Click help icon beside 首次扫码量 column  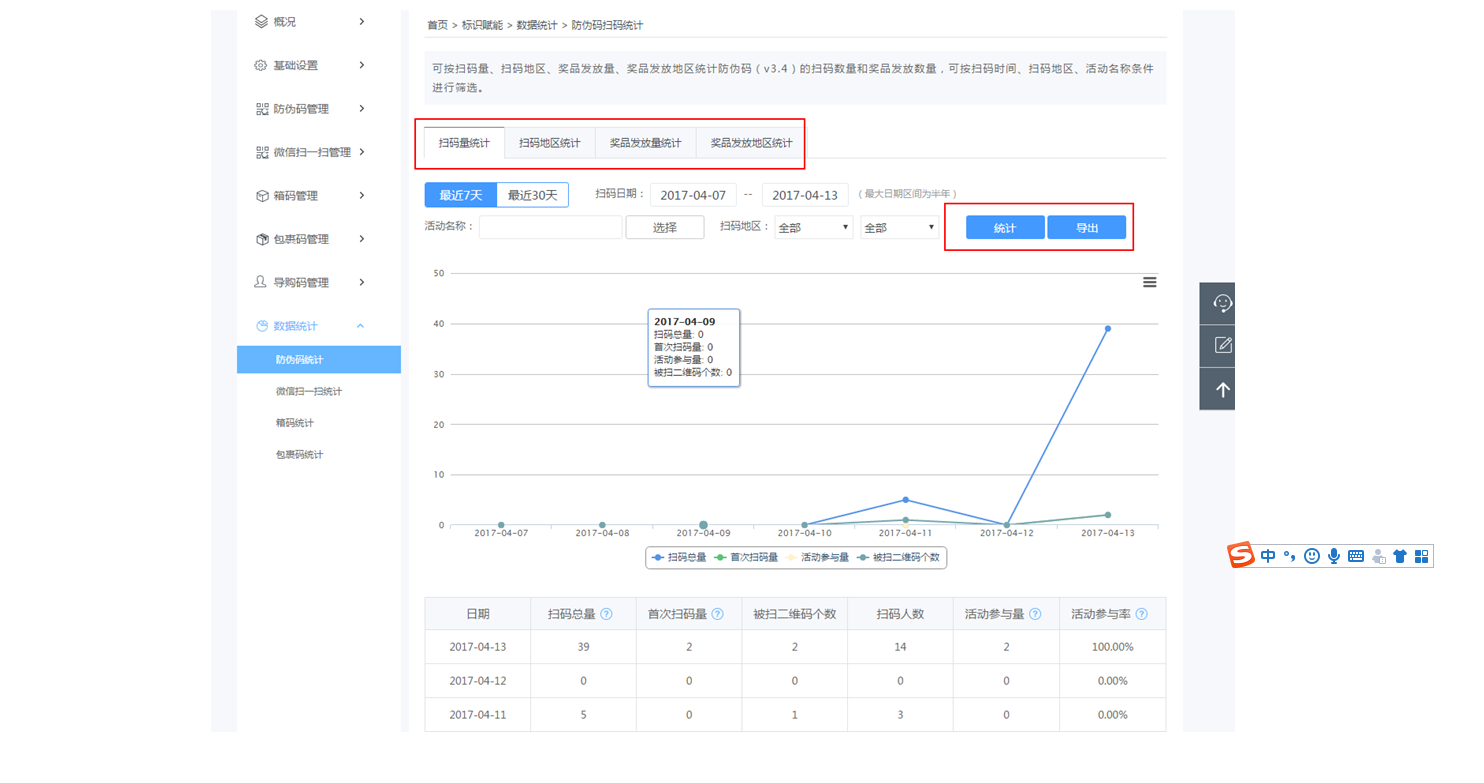(717, 614)
